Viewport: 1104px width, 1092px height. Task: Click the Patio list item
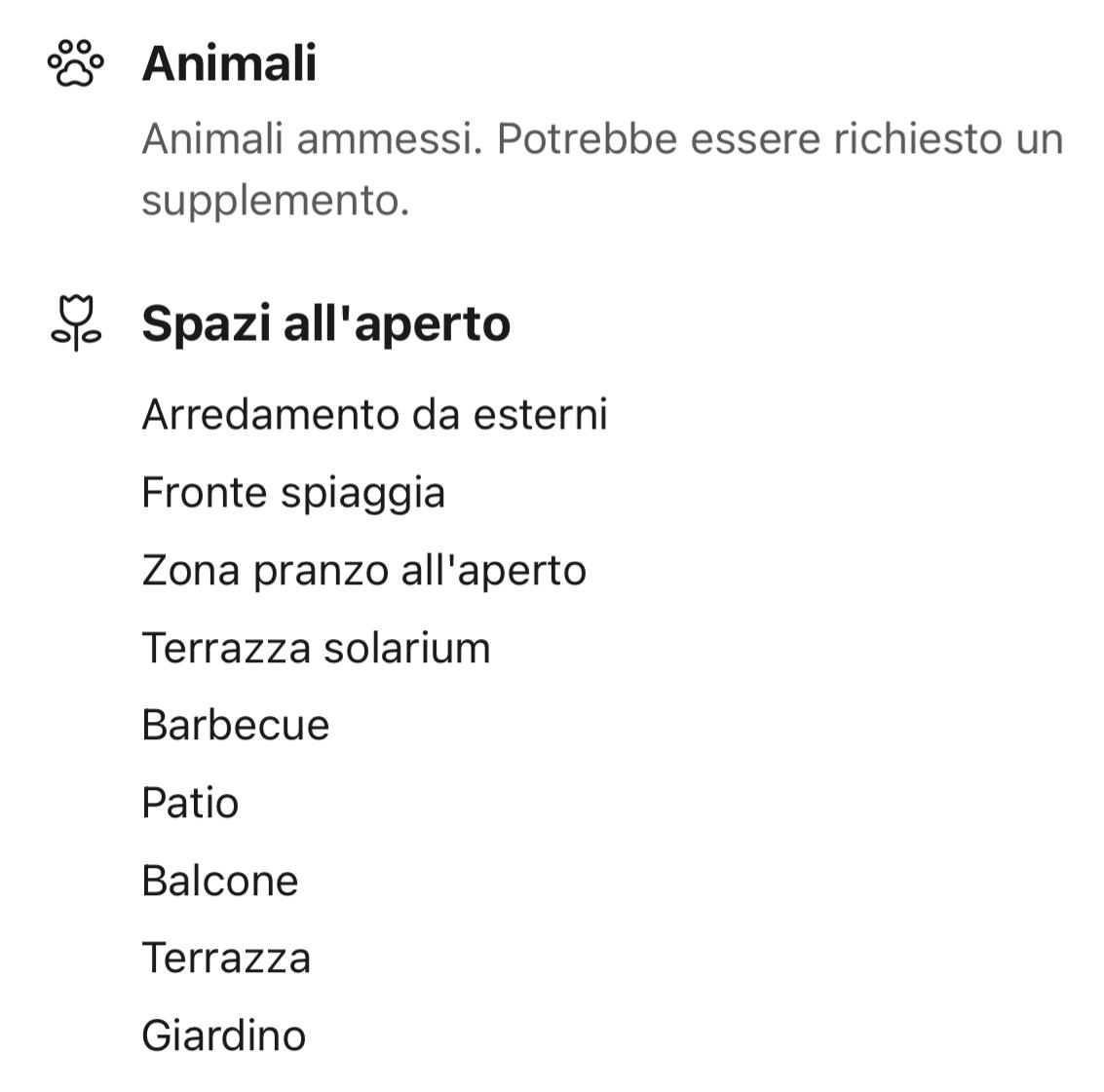point(190,804)
